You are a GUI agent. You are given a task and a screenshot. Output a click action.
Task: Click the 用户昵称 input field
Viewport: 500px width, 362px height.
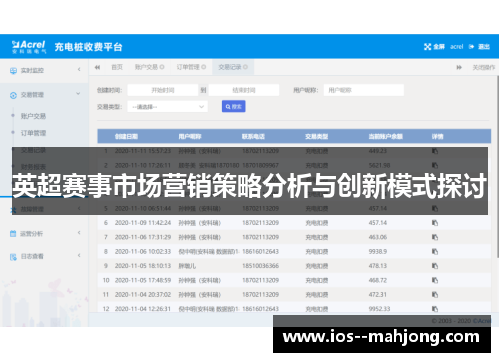tap(364, 90)
